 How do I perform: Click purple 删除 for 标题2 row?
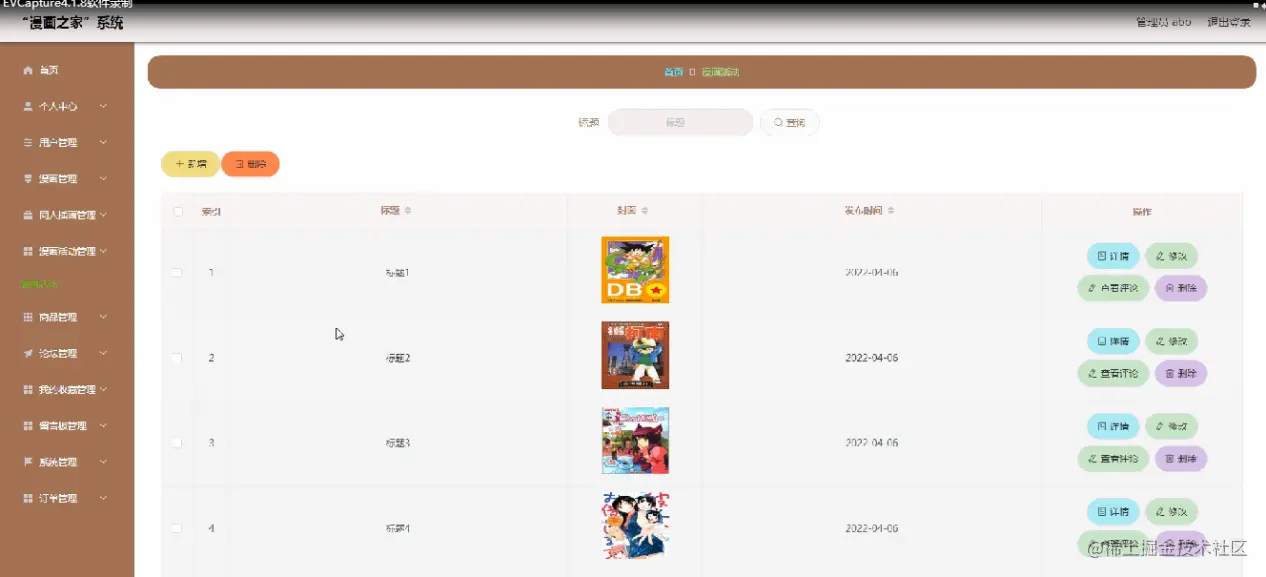(x=1181, y=373)
